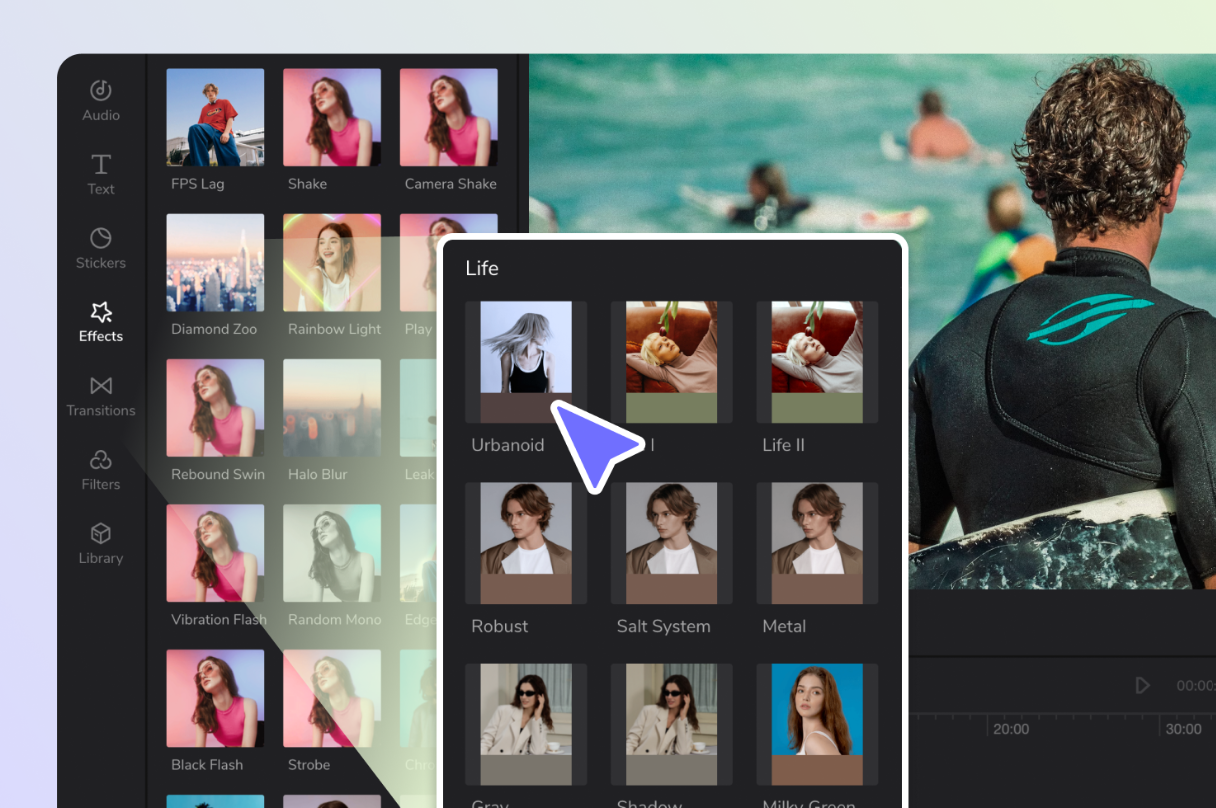This screenshot has width=1216, height=808.
Task: Select the Gray filter thumbnail
Action: click(x=526, y=724)
